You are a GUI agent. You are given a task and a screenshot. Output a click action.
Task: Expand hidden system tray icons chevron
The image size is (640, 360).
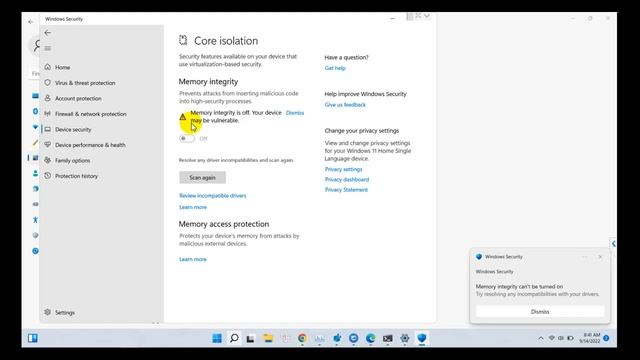coord(541,338)
